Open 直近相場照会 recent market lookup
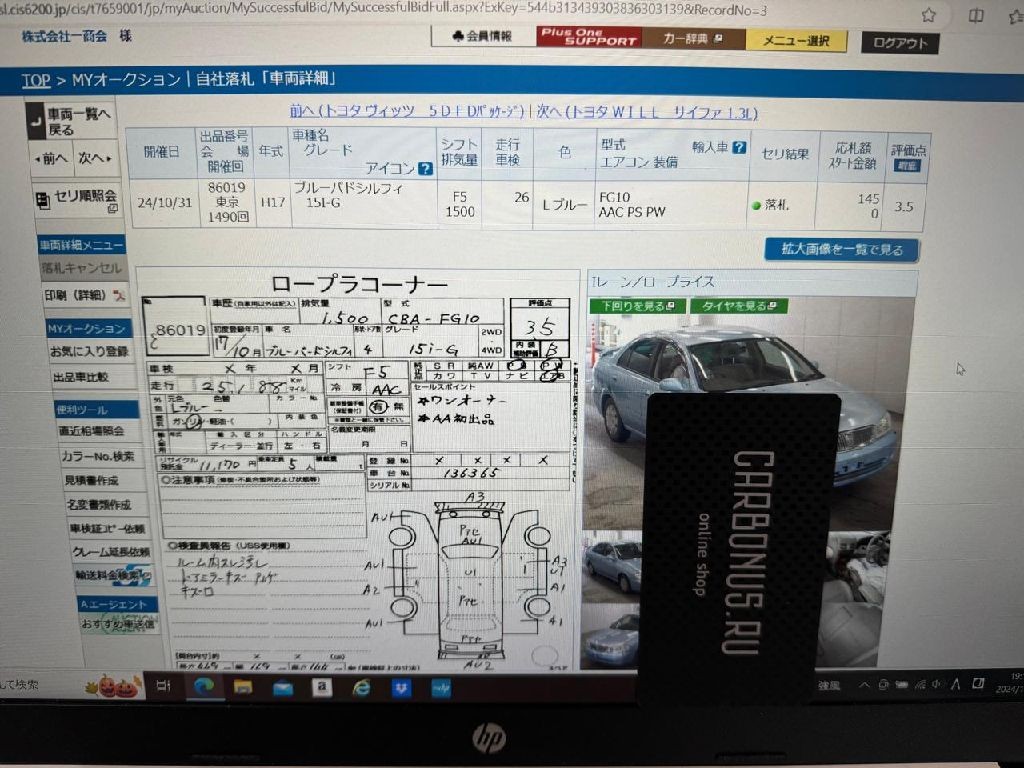Screen dimensions: 1024x768 tap(91, 431)
